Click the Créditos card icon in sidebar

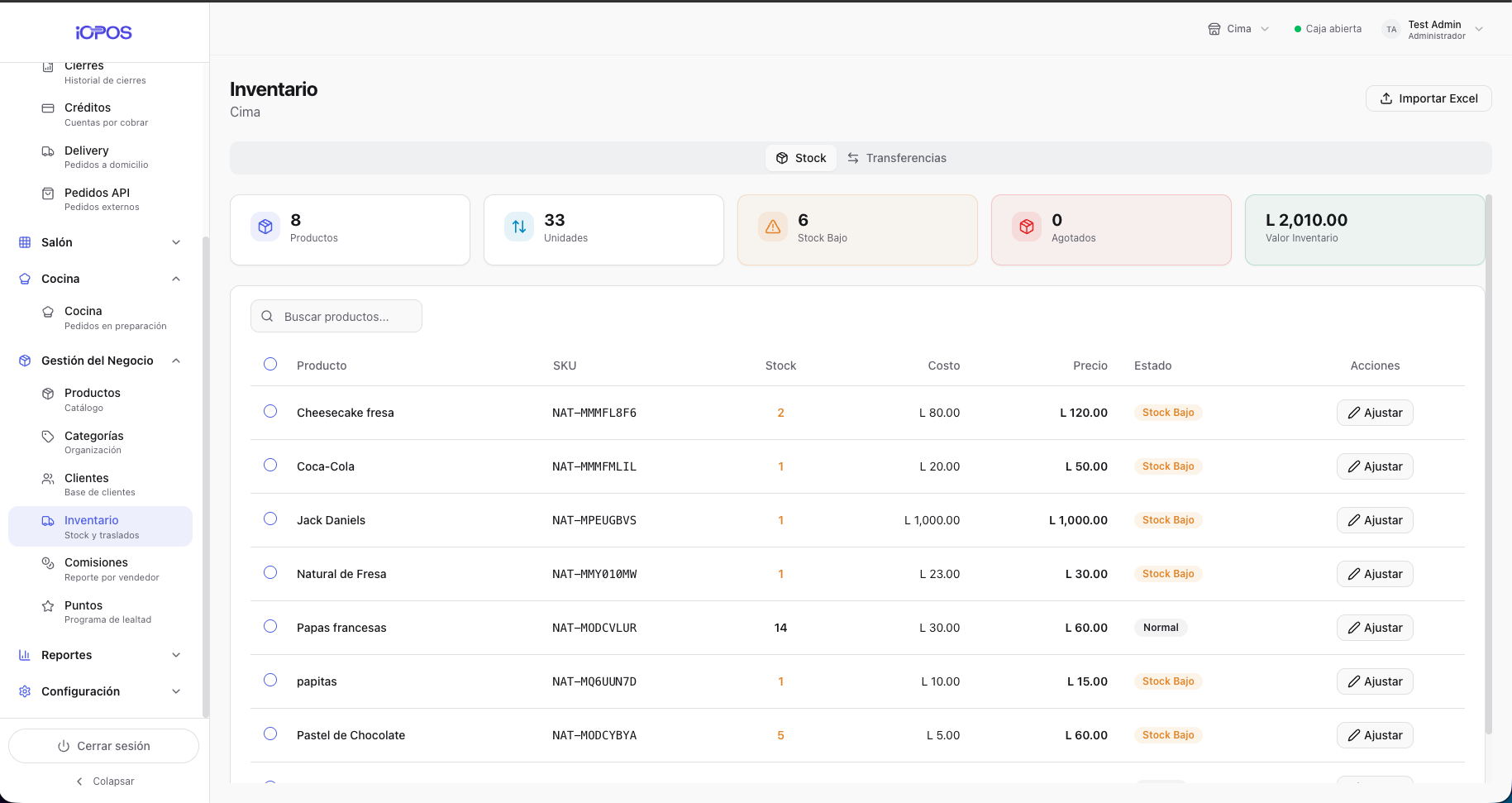[x=48, y=108]
